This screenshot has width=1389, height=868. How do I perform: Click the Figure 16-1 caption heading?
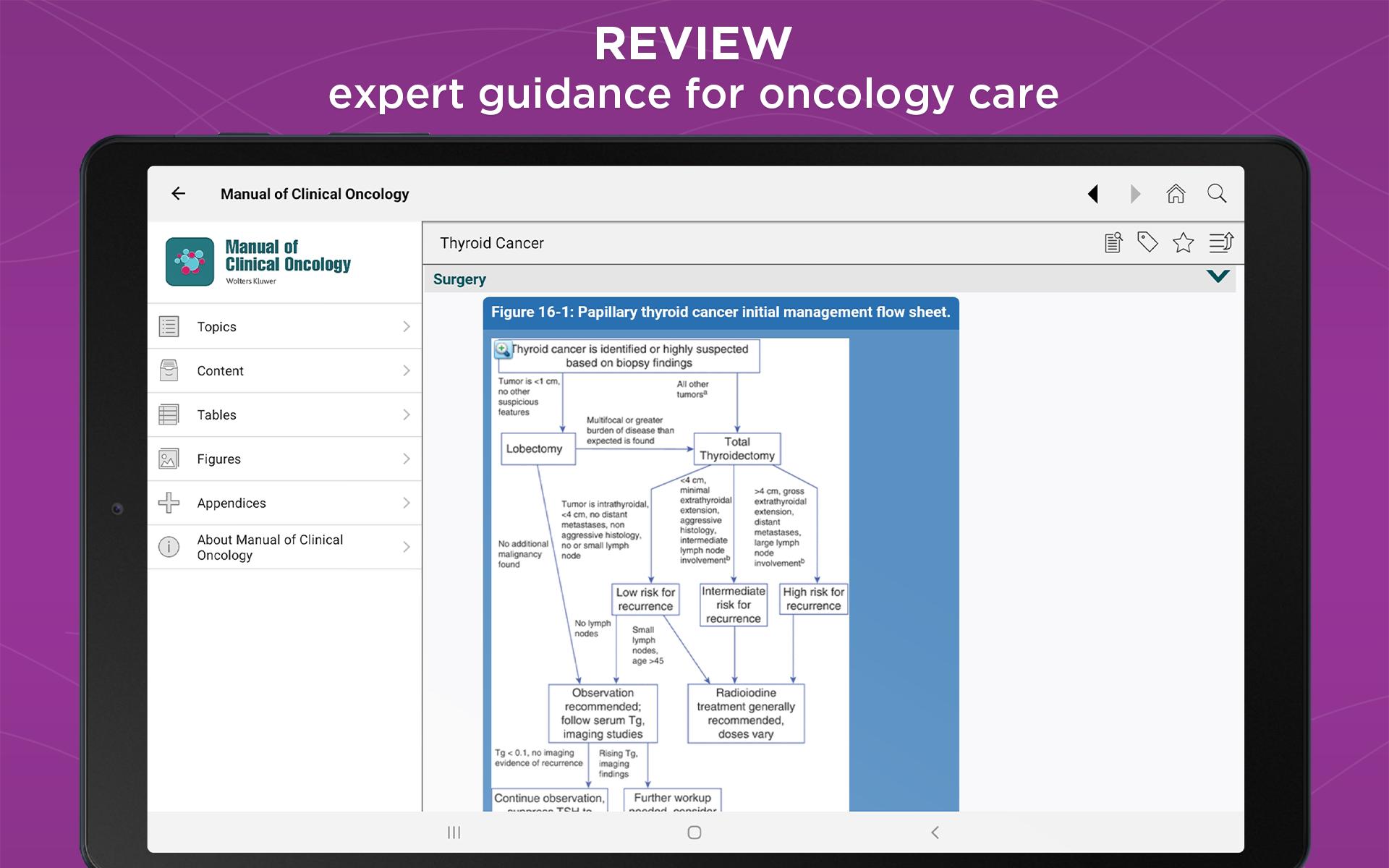coord(721,312)
